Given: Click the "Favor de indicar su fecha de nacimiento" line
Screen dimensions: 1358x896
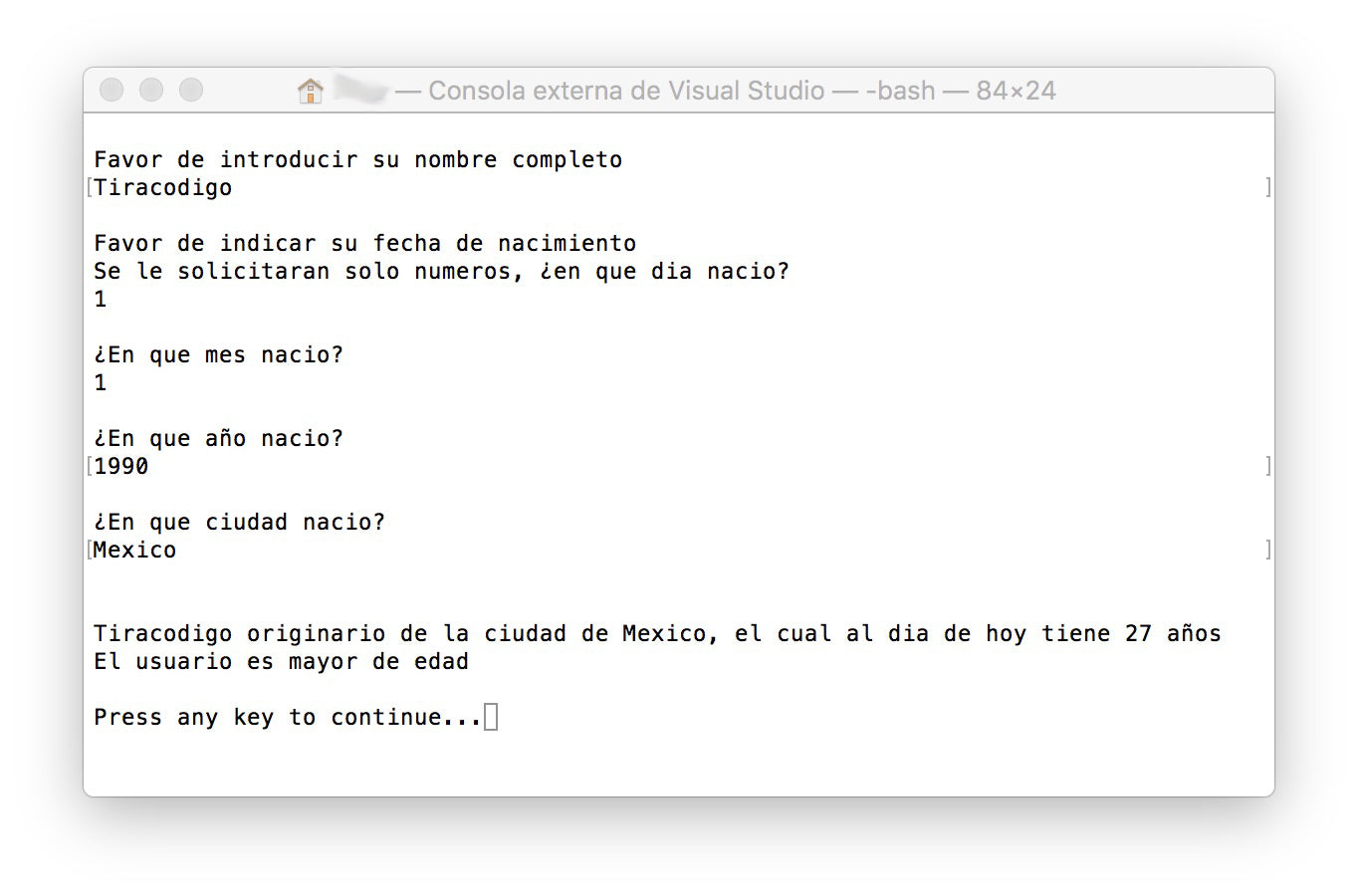Looking at the screenshot, I should (364, 243).
